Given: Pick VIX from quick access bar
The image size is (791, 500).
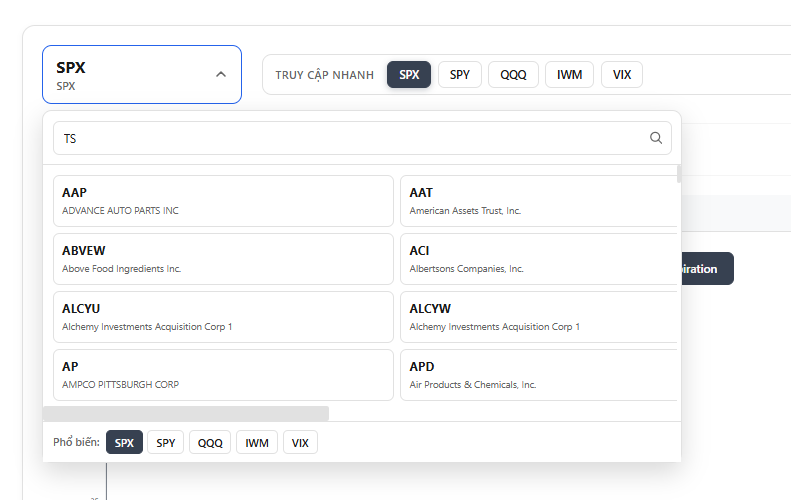Looking at the screenshot, I should pos(622,75).
